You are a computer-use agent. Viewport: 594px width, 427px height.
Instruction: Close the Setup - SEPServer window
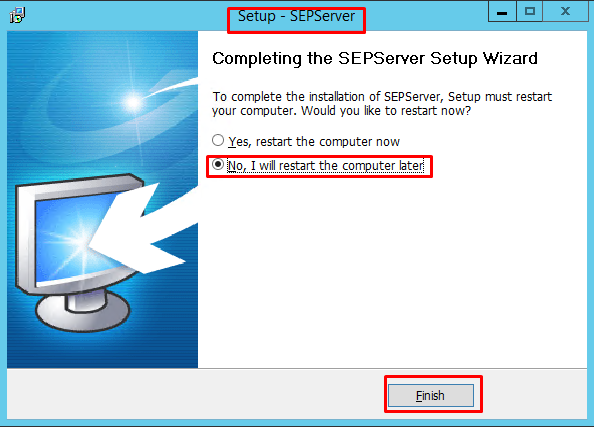pos(565,11)
